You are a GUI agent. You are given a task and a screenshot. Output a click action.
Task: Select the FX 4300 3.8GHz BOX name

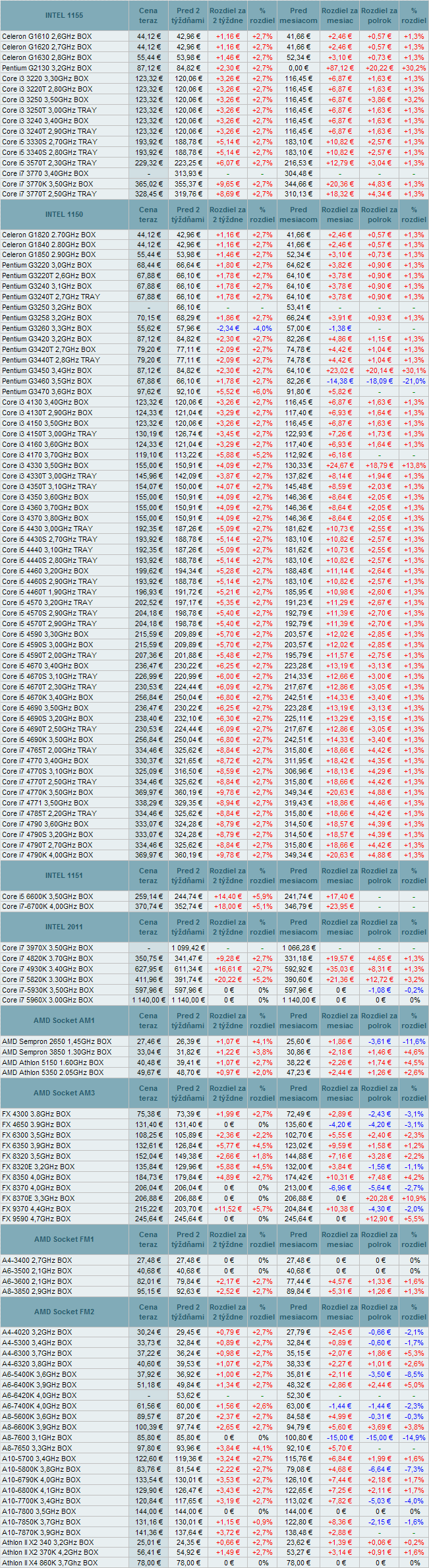coord(36,1114)
